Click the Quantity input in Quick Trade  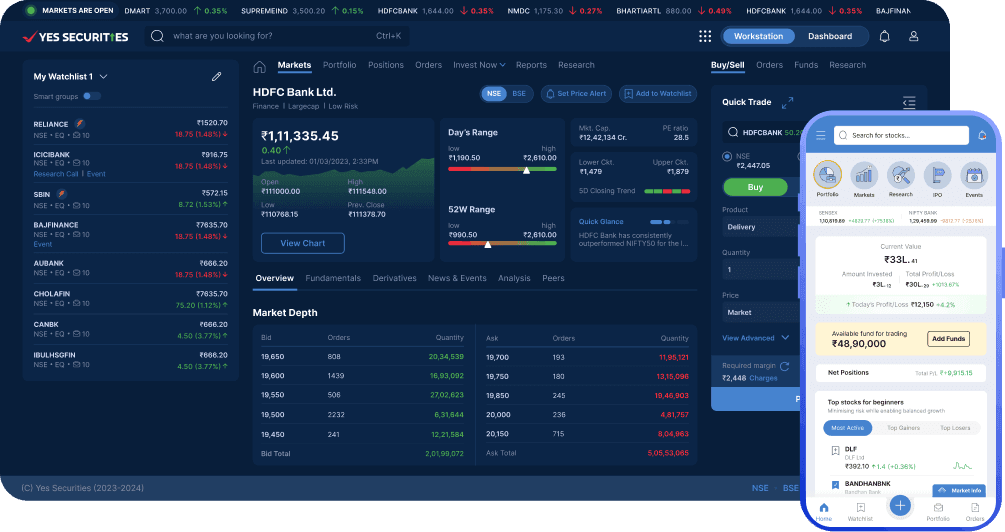click(761, 270)
